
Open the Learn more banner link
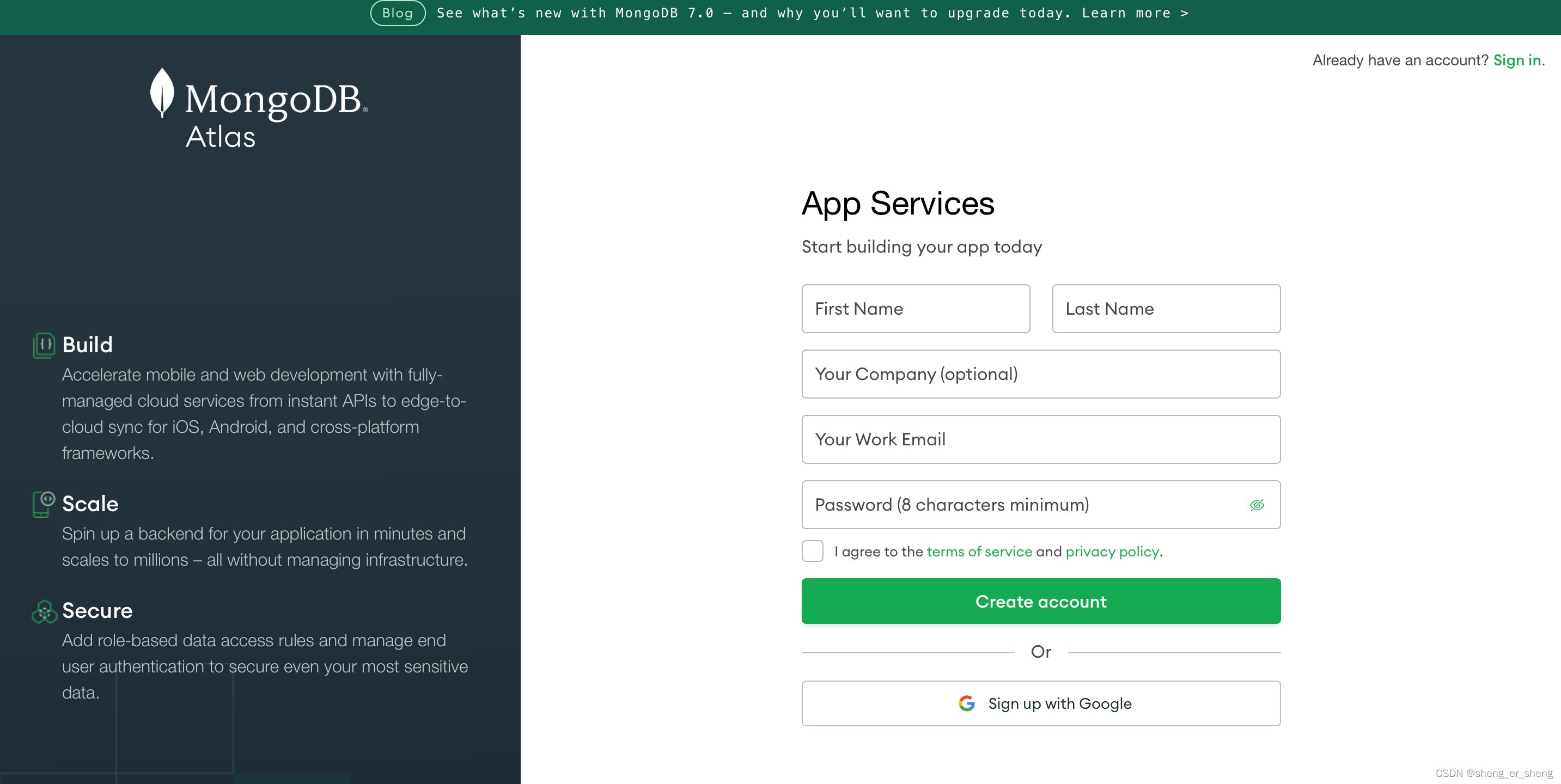pyautogui.click(x=1135, y=13)
